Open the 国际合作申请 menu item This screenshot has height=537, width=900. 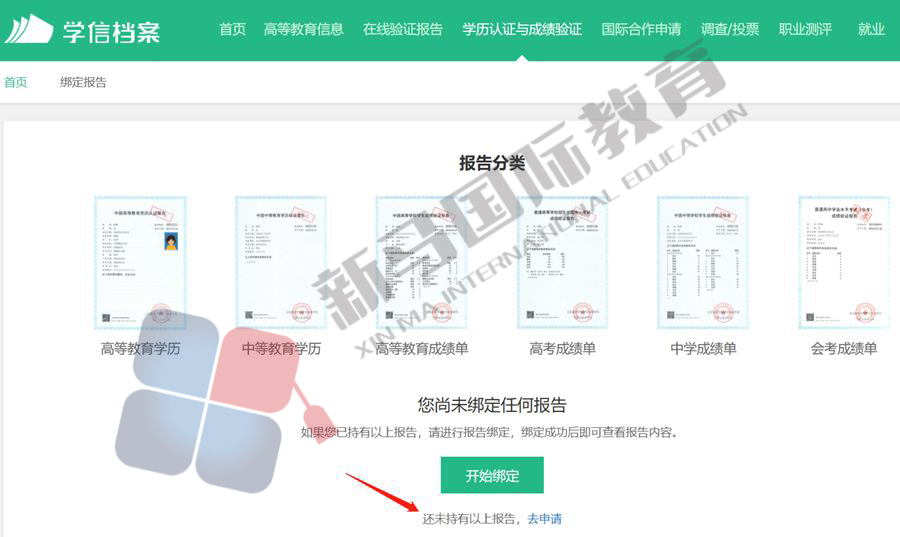point(641,29)
